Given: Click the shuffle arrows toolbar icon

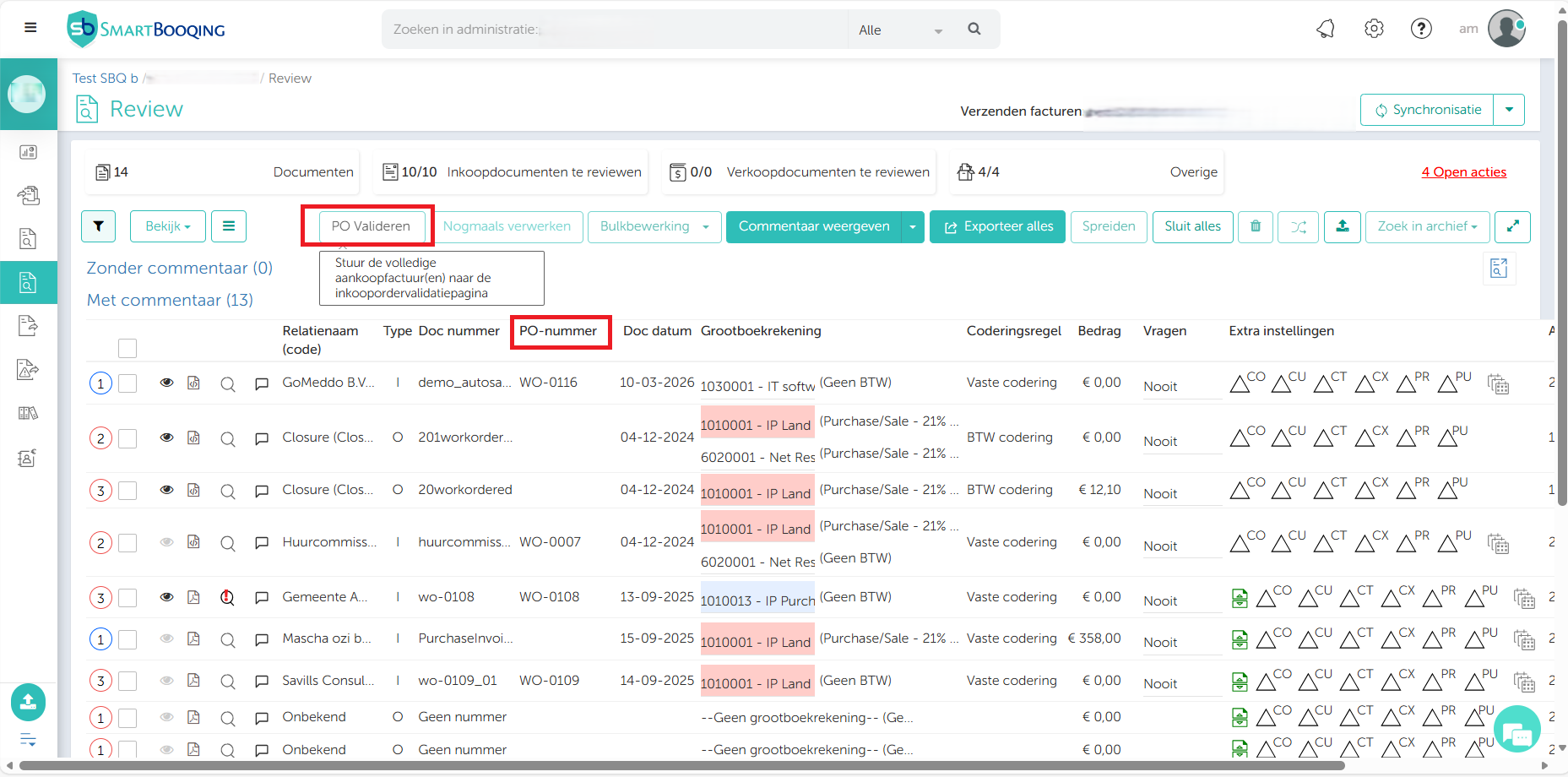Looking at the screenshot, I should (x=1298, y=226).
